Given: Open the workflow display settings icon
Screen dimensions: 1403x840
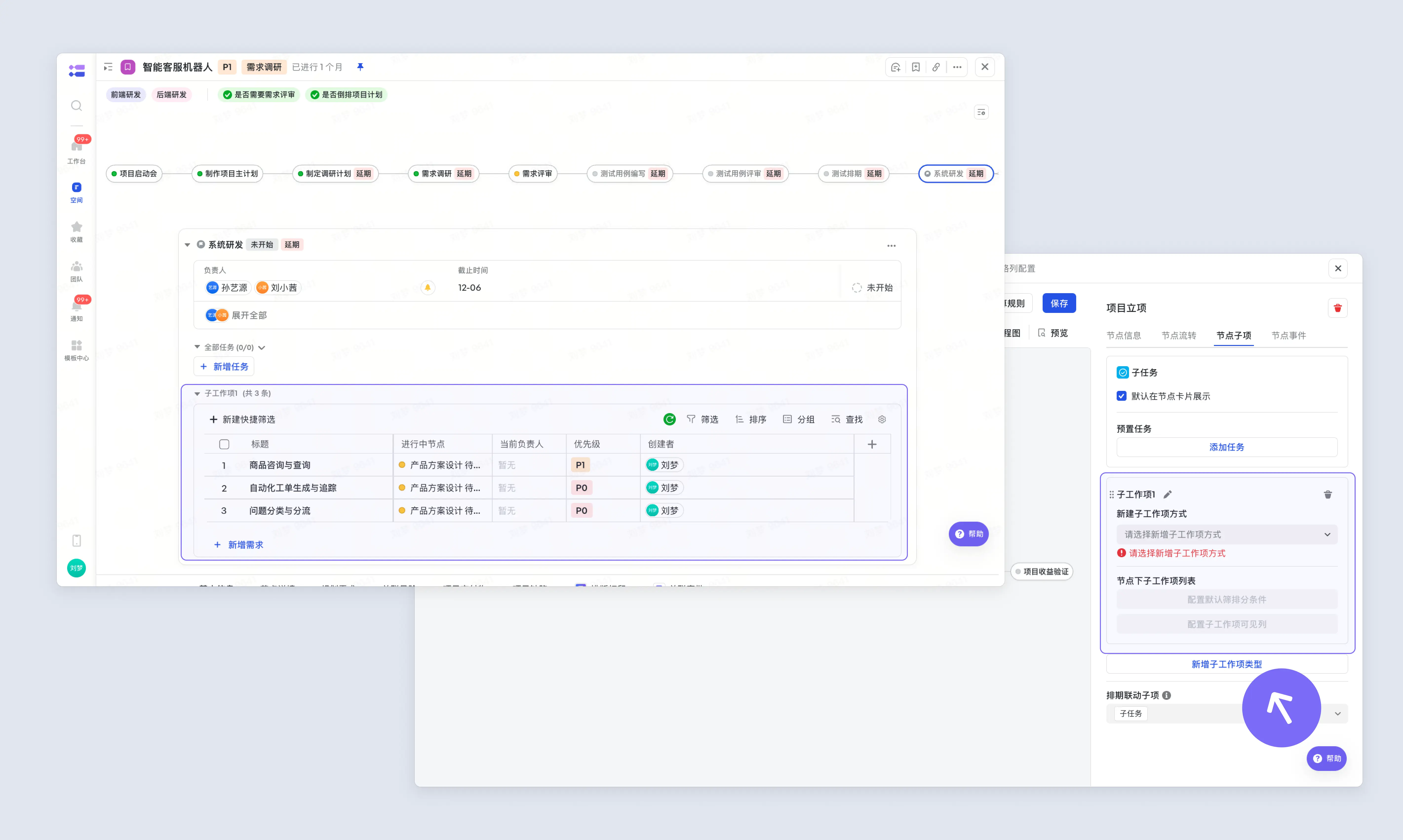Looking at the screenshot, I should (x=981, y=112).
